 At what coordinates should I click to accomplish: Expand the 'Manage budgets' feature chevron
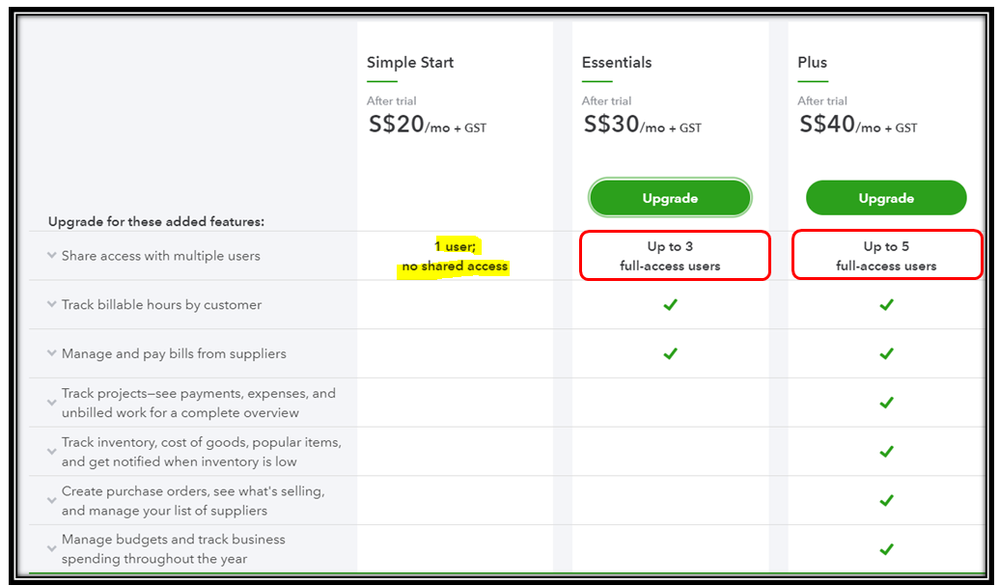tap(52, 549)
